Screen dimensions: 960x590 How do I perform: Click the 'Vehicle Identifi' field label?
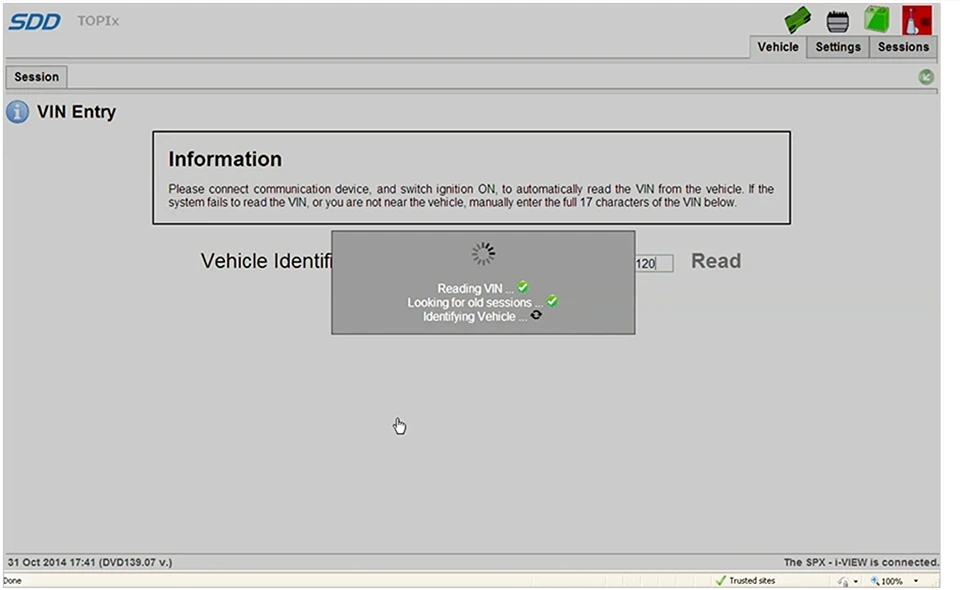(x=266, y=261)
